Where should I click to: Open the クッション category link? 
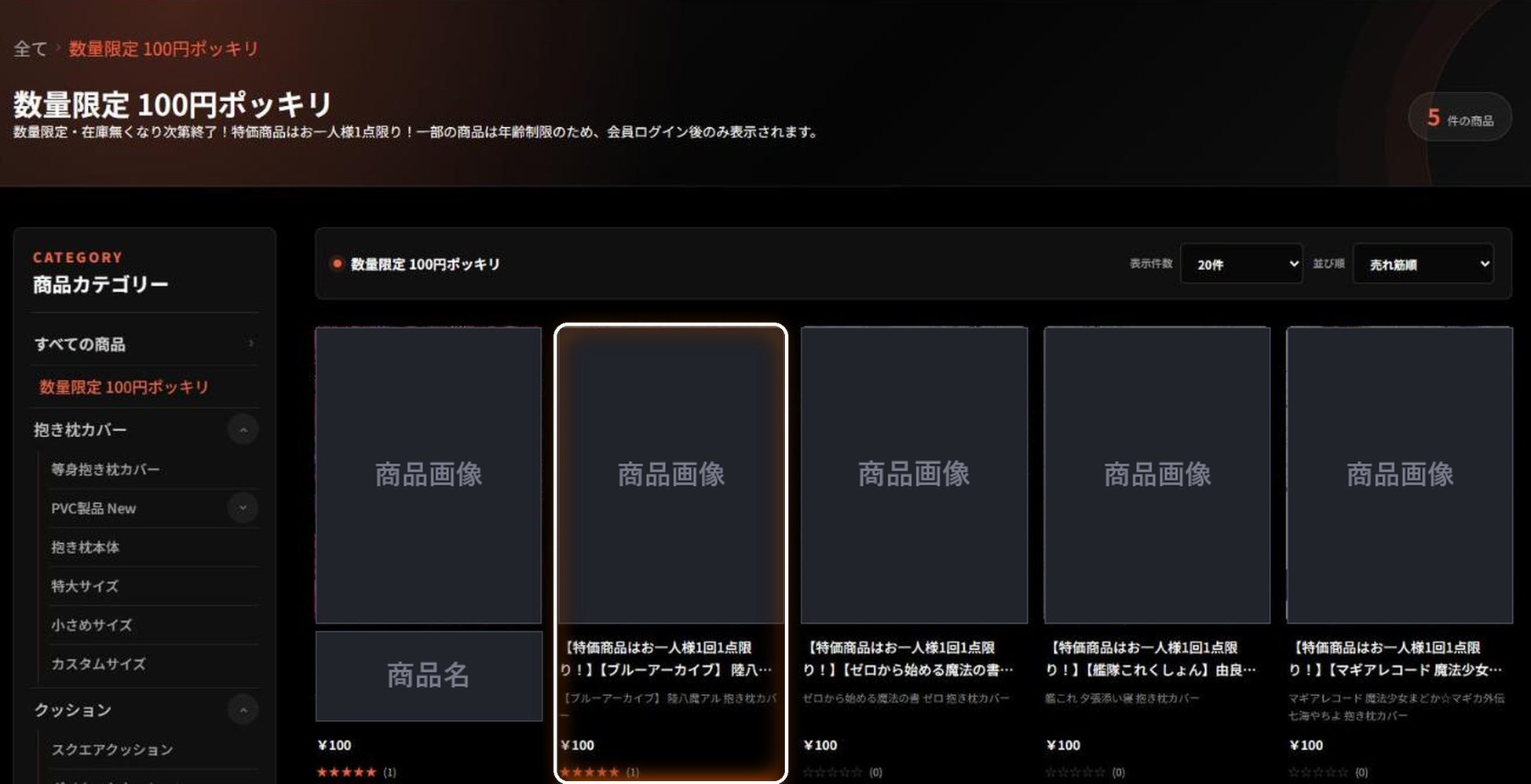point(73,710)
